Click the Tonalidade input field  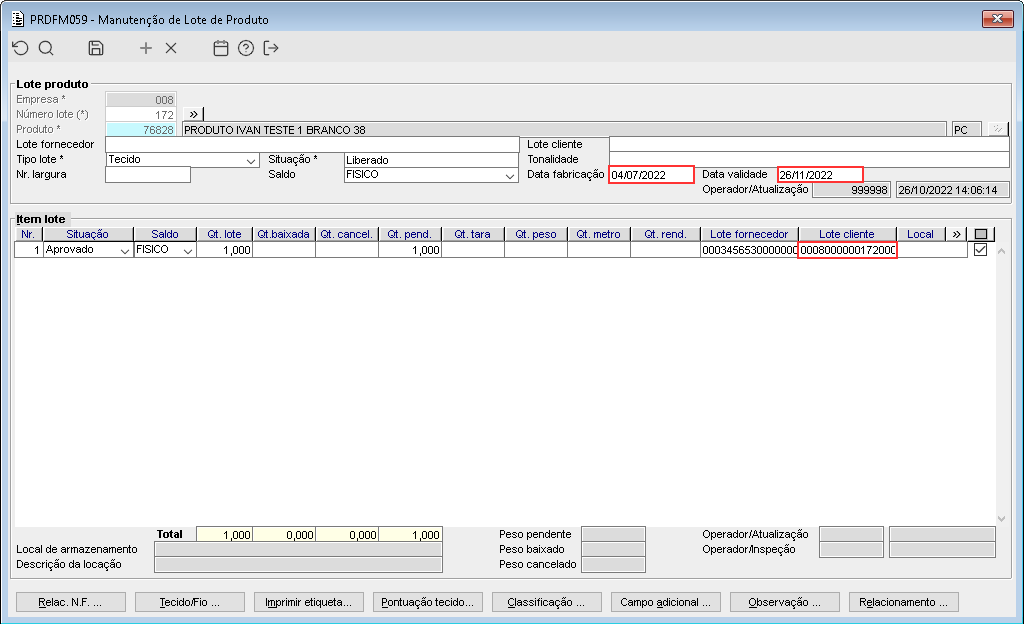809,159
